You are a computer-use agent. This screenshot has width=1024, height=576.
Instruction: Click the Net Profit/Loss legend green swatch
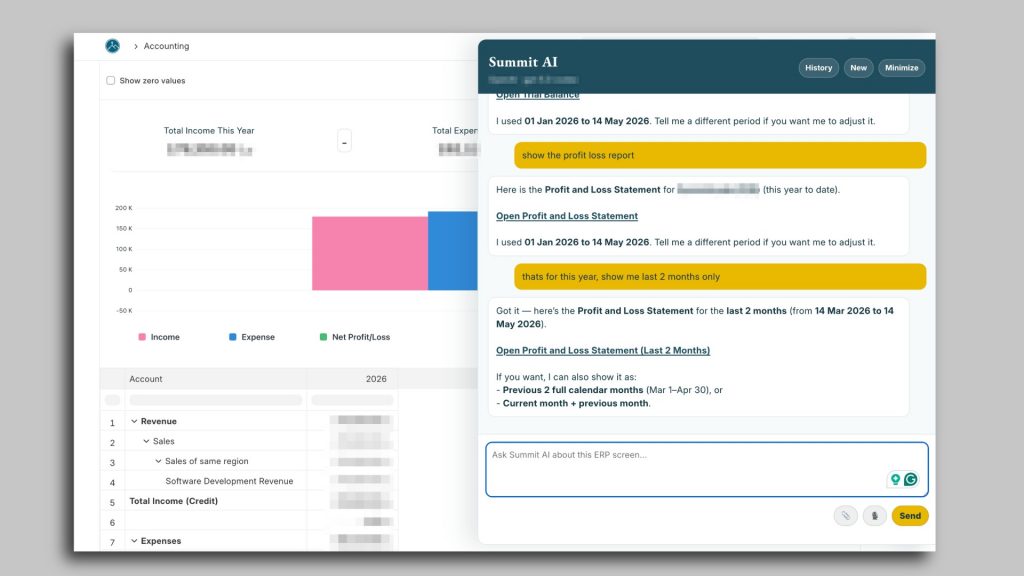click(323, 337)
